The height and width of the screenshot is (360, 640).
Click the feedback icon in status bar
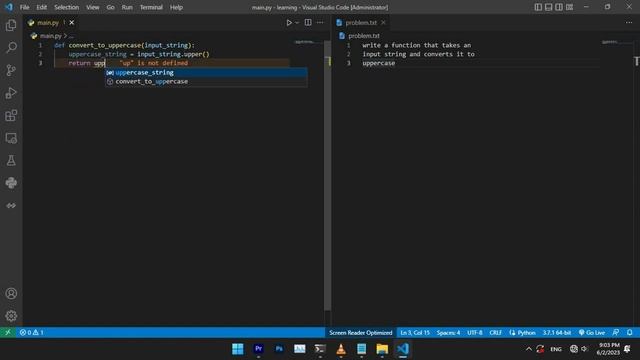coord(616,333)
